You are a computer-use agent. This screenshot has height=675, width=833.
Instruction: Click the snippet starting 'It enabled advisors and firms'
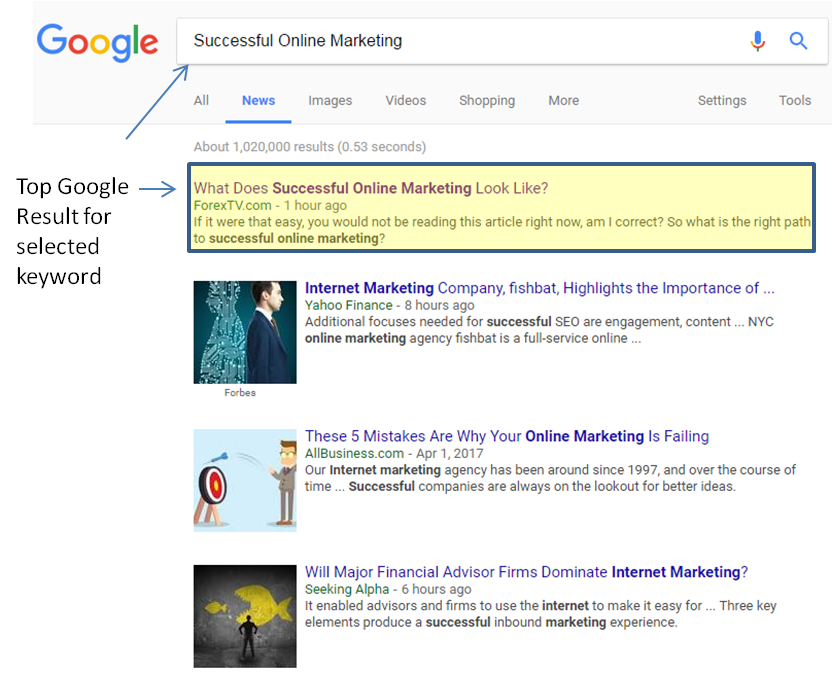[x=541, y=614]
